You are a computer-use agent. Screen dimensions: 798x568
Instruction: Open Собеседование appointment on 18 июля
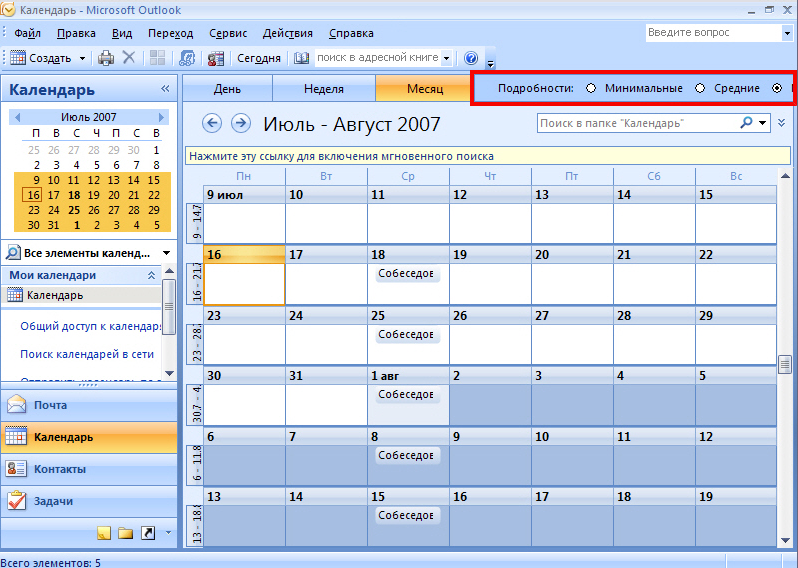408,274
